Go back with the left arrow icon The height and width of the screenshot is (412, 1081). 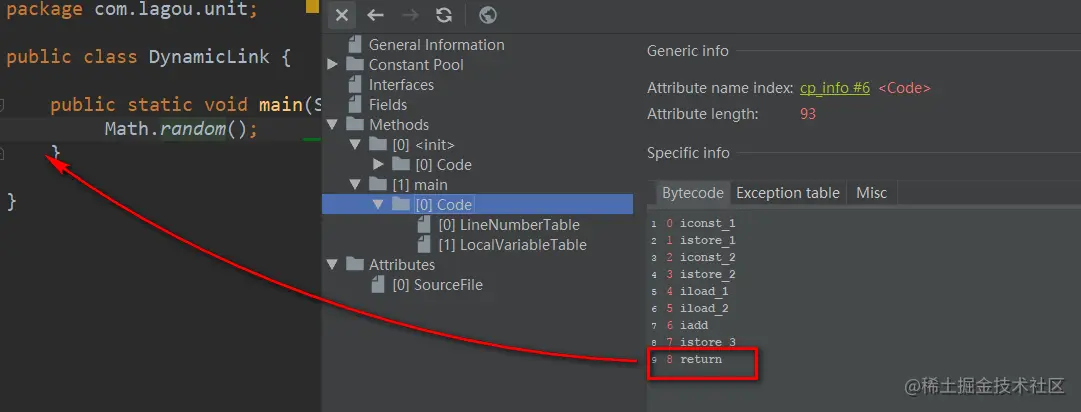point(375,15)
